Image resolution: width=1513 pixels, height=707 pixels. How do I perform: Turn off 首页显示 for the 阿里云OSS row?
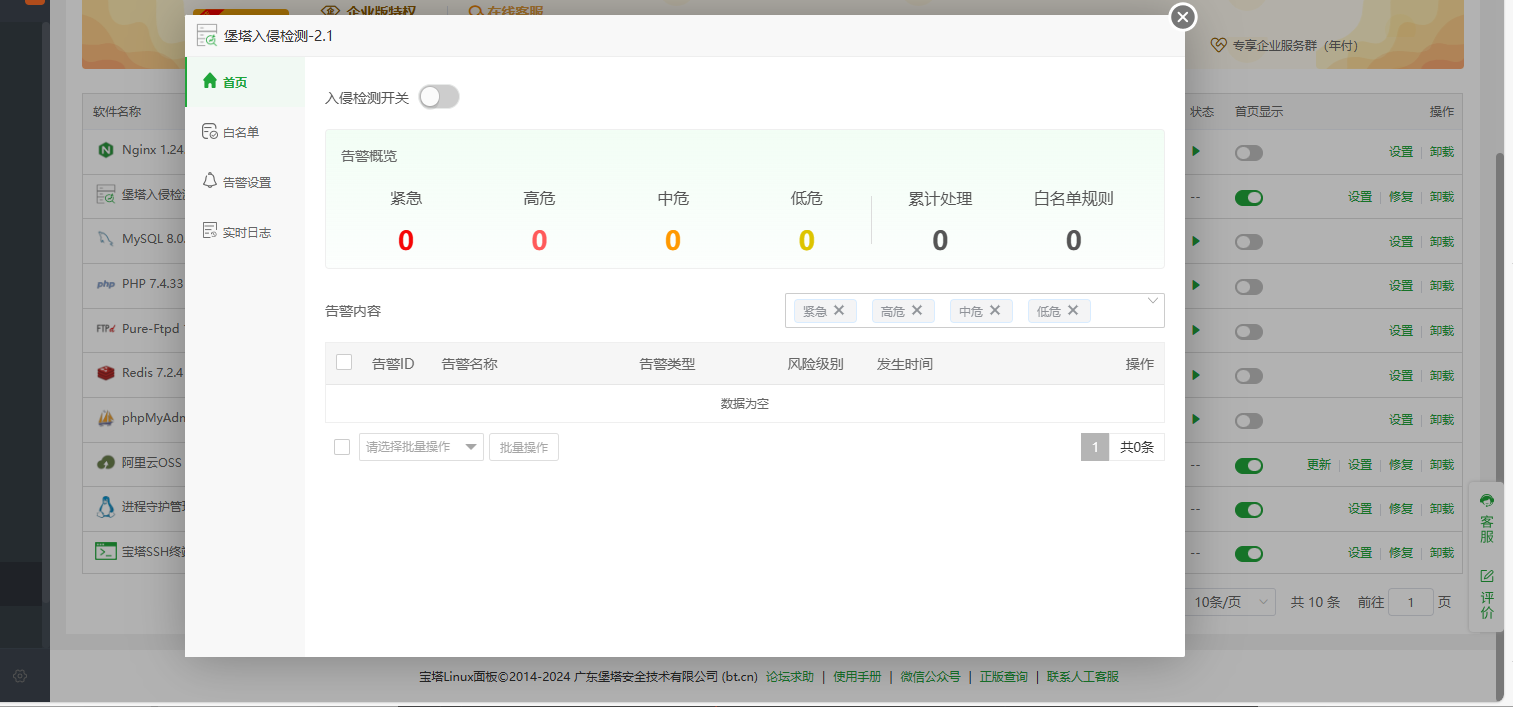[x=1249, y=465]
